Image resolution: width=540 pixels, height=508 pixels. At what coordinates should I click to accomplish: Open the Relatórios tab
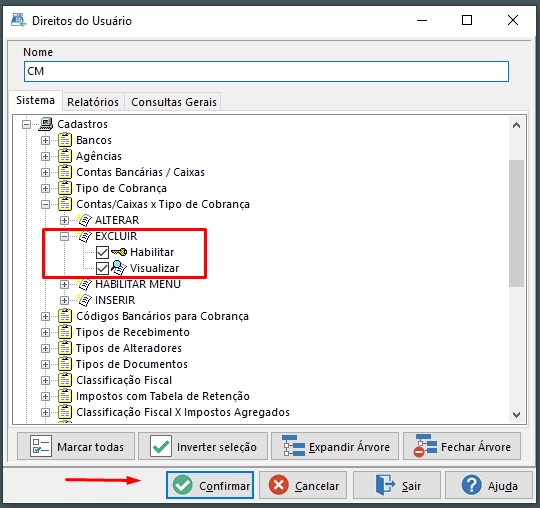[93, 102]
